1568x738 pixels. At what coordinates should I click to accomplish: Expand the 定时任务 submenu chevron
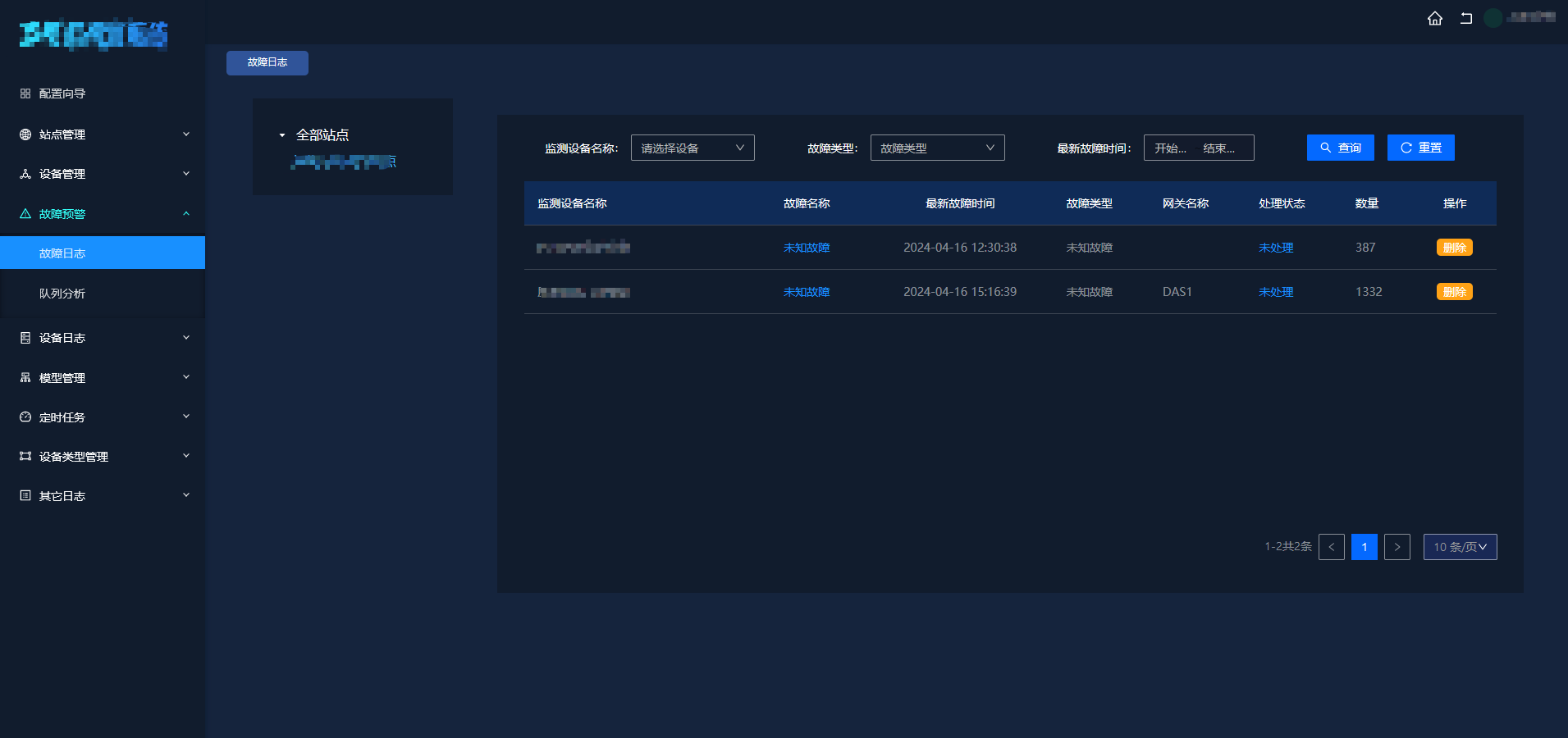point(186,417)
